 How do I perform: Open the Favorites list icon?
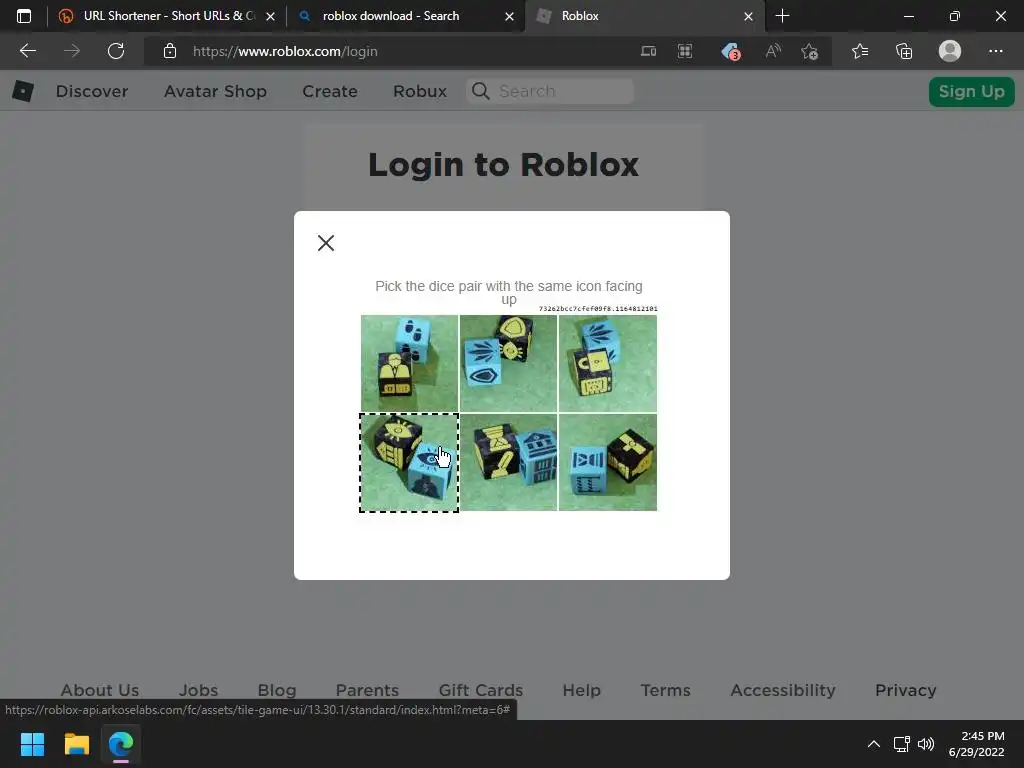[860, 51]
